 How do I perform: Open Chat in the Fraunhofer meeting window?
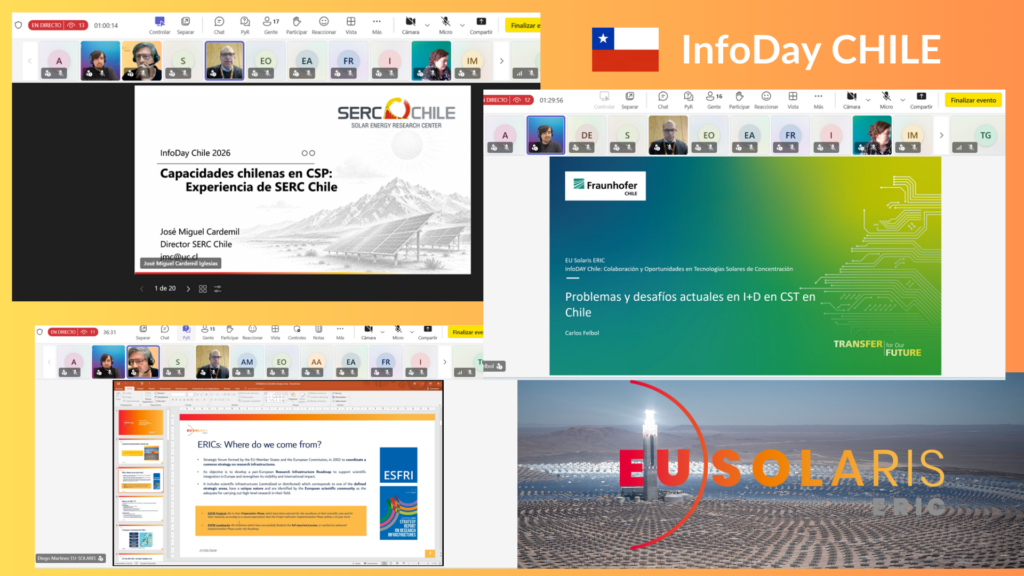pyautogui.click(x=663, y=100)
